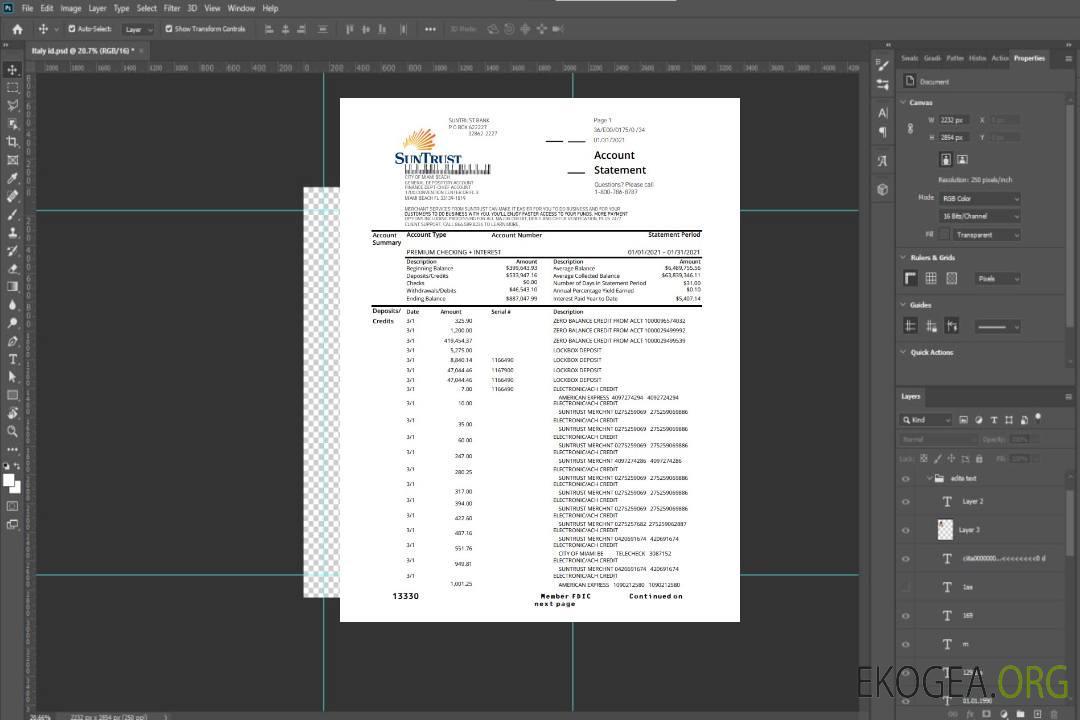Image resolution: width=1080 pixels, height=720 pixels.
Task: Click the canvas width input field
Action: tap(953, 120)
